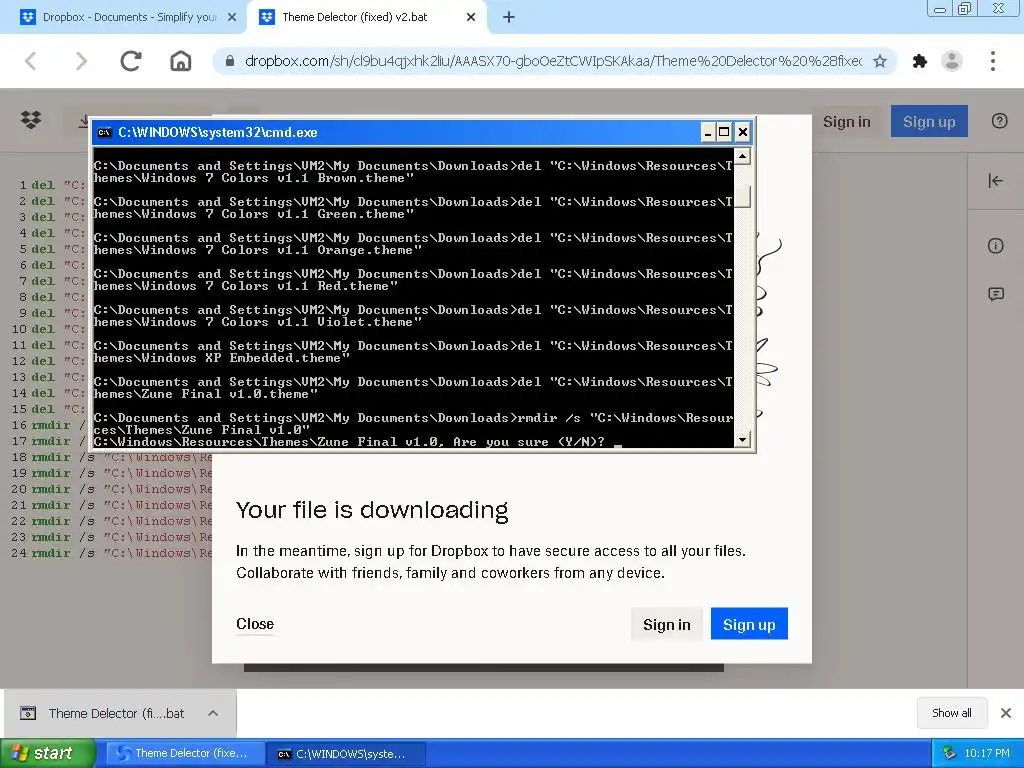The height and width of the screenshot is (768, 1024).
Task: Click code line 24 rmdir text
Action: pos(121,553)
